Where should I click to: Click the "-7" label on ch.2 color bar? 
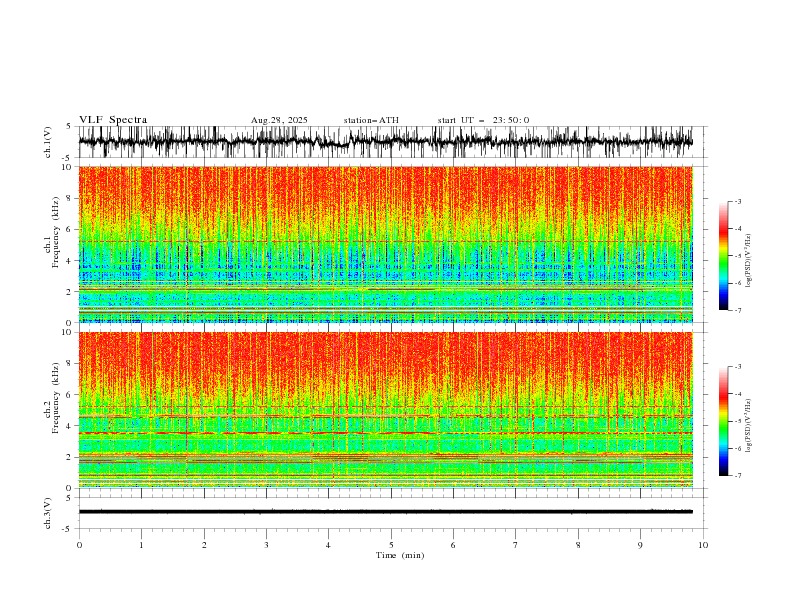738,476
